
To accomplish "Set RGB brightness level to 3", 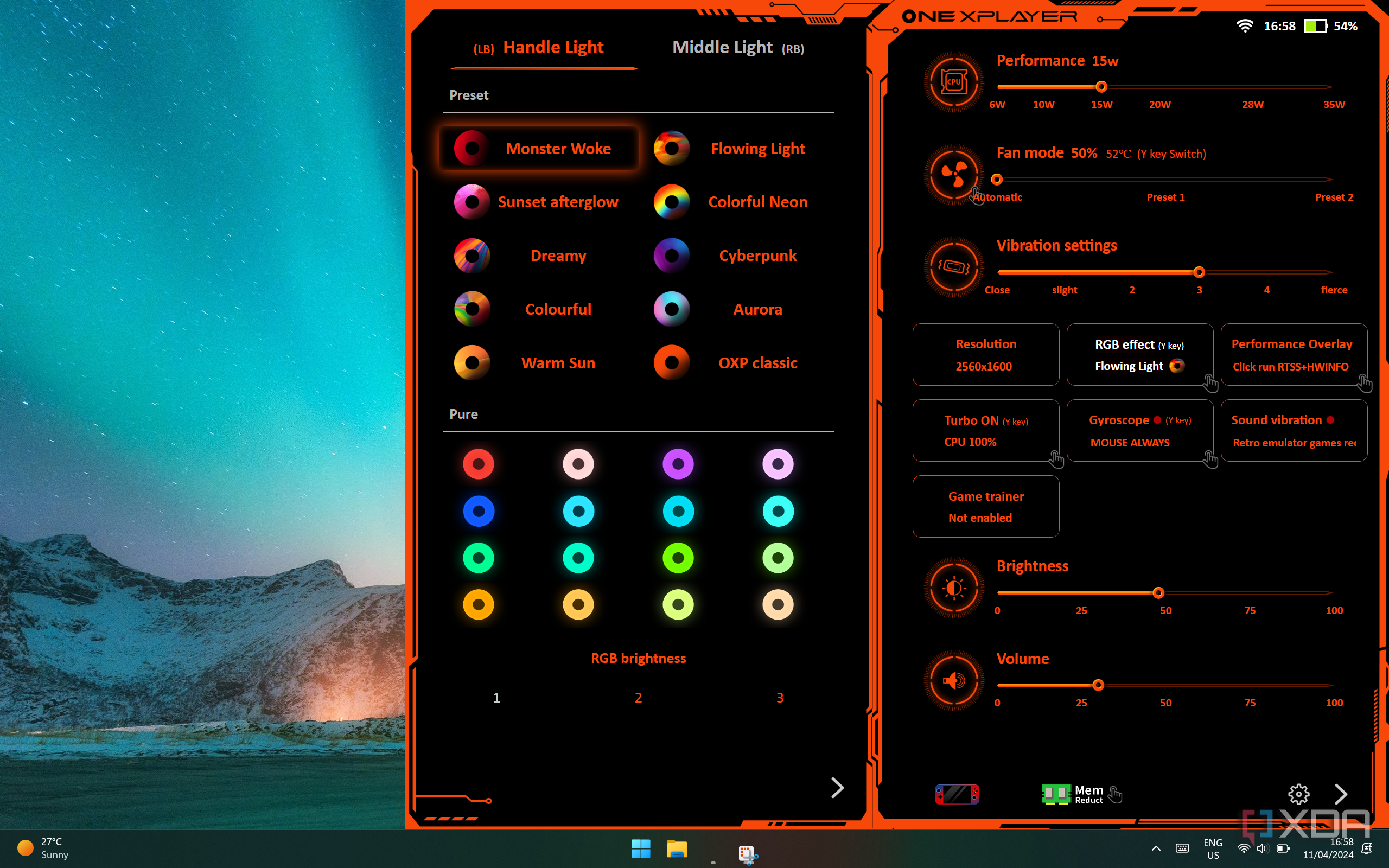I will click(780, 698).
